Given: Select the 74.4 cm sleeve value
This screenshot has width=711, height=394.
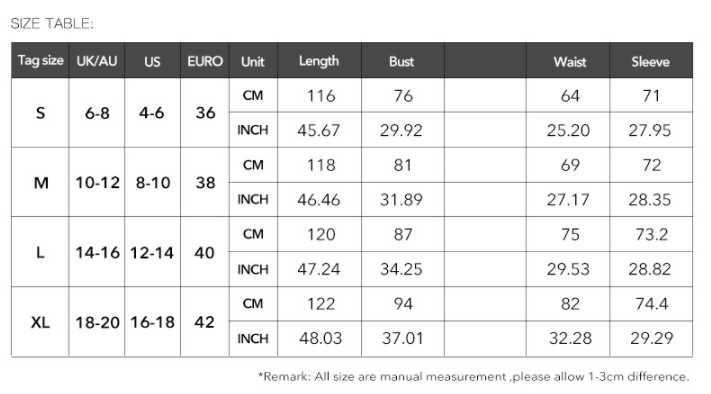Looking at the screenshot, I should click(x=651, y=304).
